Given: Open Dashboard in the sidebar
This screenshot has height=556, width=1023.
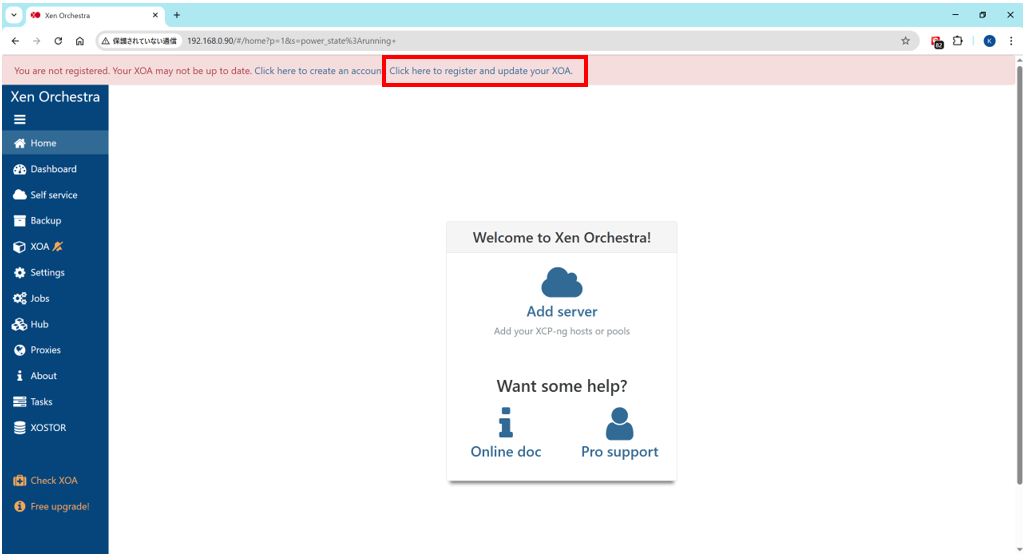Looking at the screenshot, I should coord(53,169).
